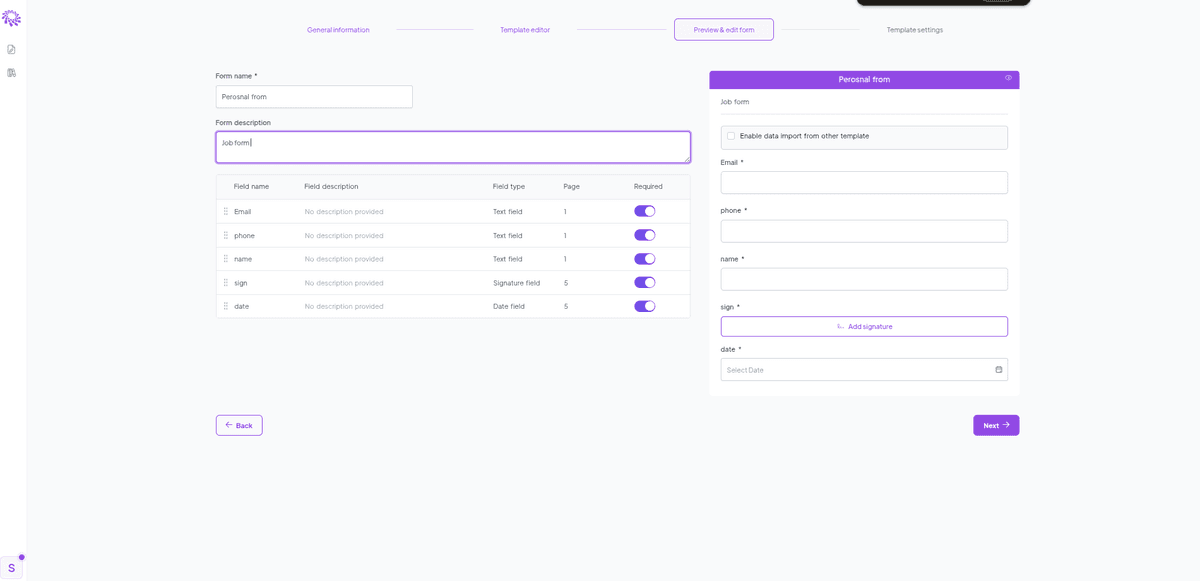Image resolution: width=1200 pixels, height=581 pixels.
Task: Click the purple app logo in the sidebar
Action: click(12, 17)
